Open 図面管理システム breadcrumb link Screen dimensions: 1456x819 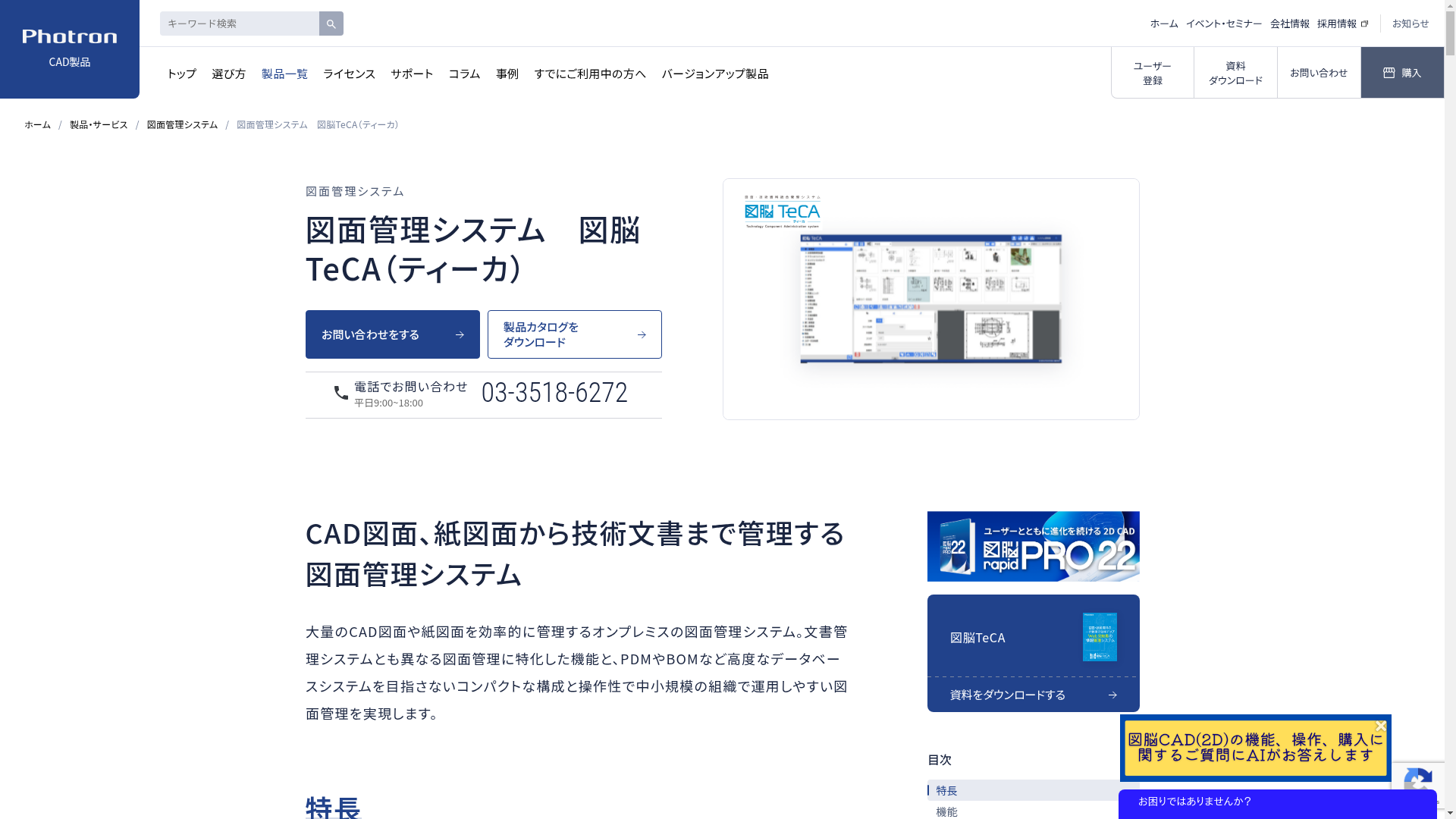182,124
